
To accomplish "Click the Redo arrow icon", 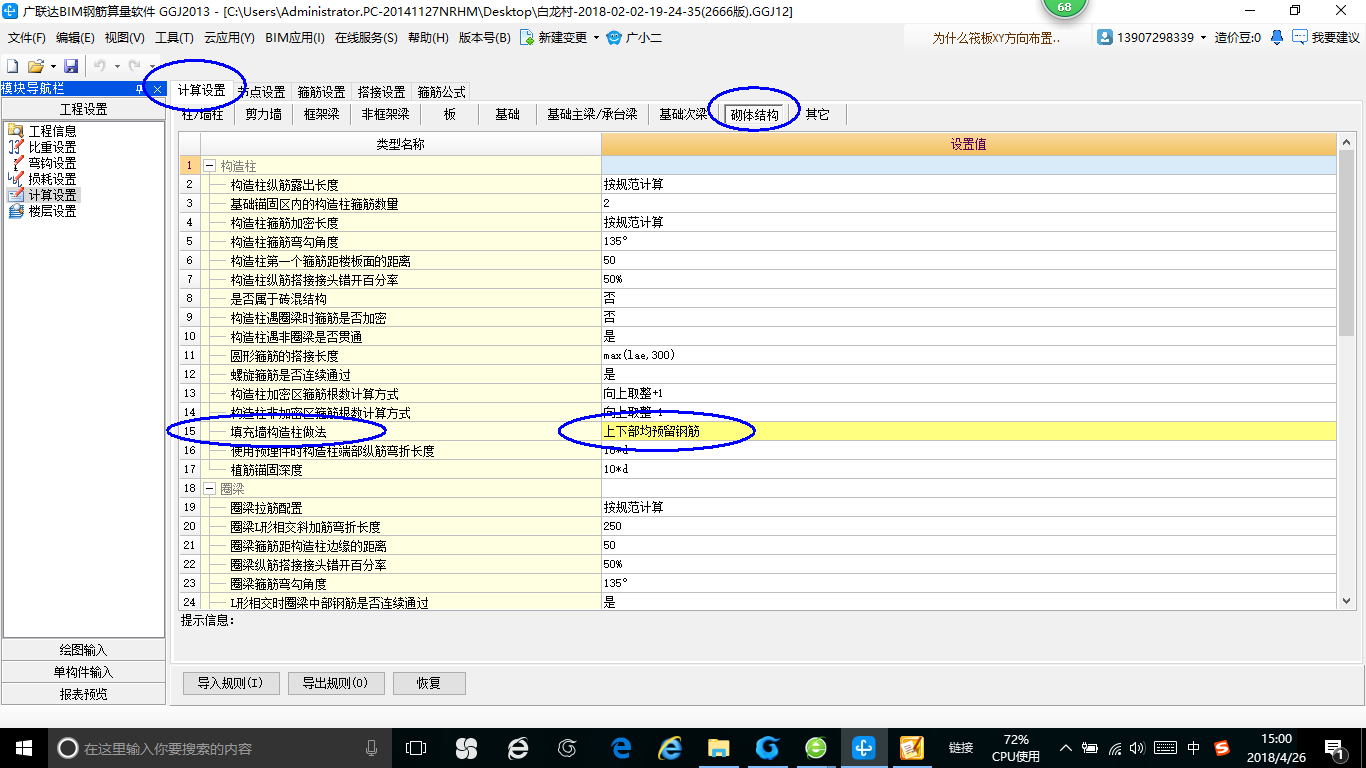I will click(x=134, y=65).
